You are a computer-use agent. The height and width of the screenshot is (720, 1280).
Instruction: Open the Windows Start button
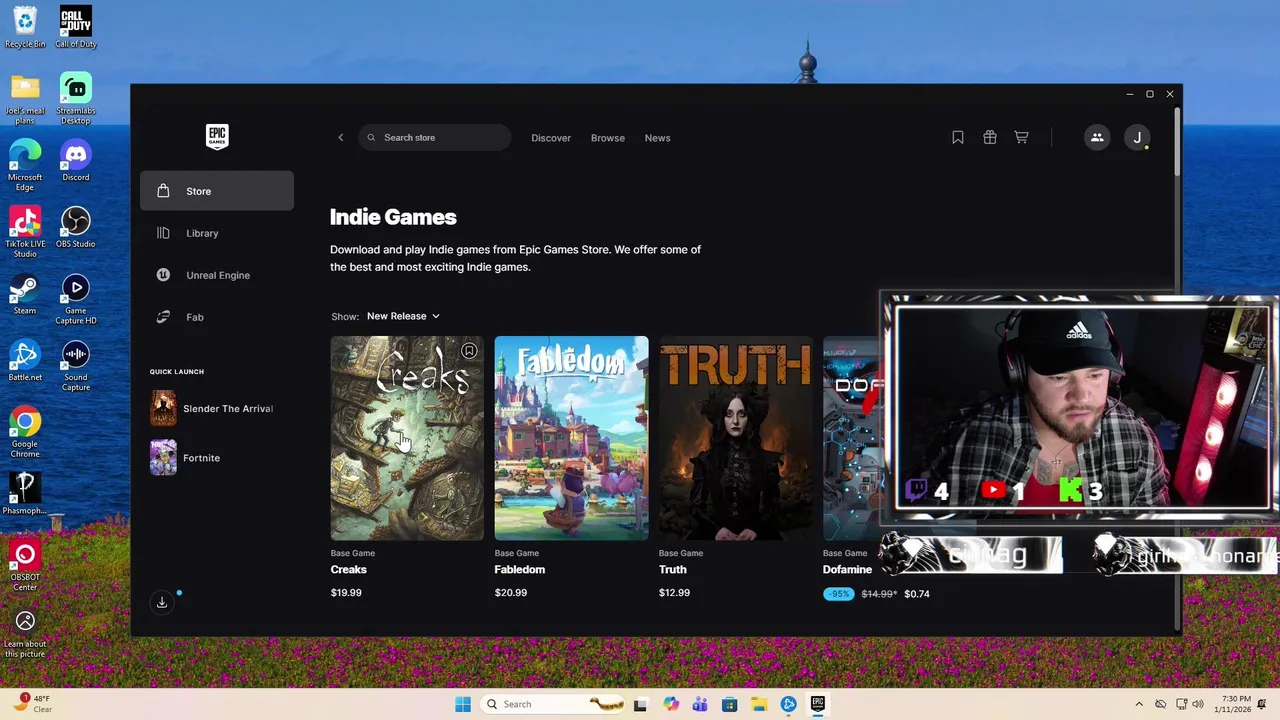tap(463, 704)
